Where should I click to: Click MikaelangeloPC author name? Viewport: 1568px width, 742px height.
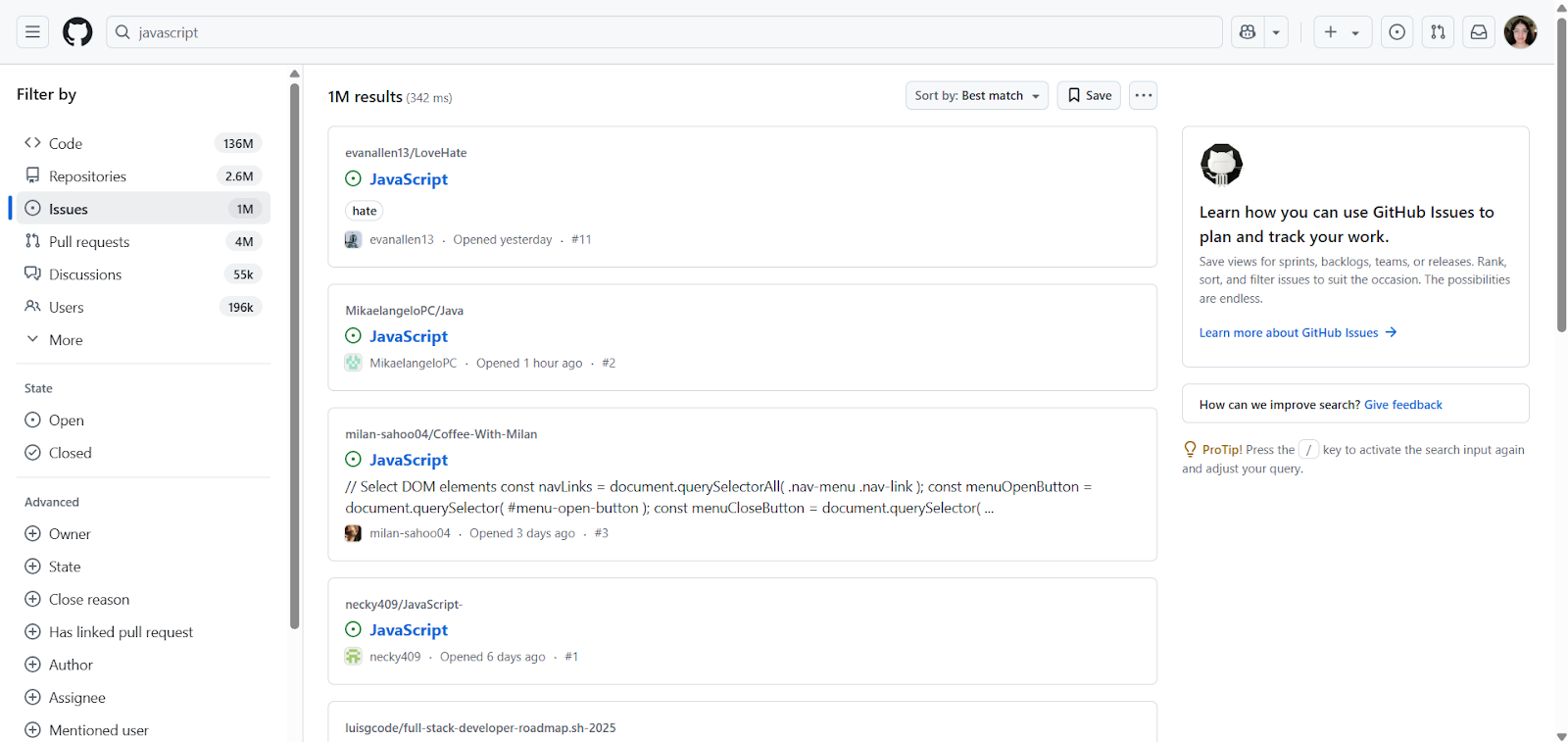tap(414, 363)
